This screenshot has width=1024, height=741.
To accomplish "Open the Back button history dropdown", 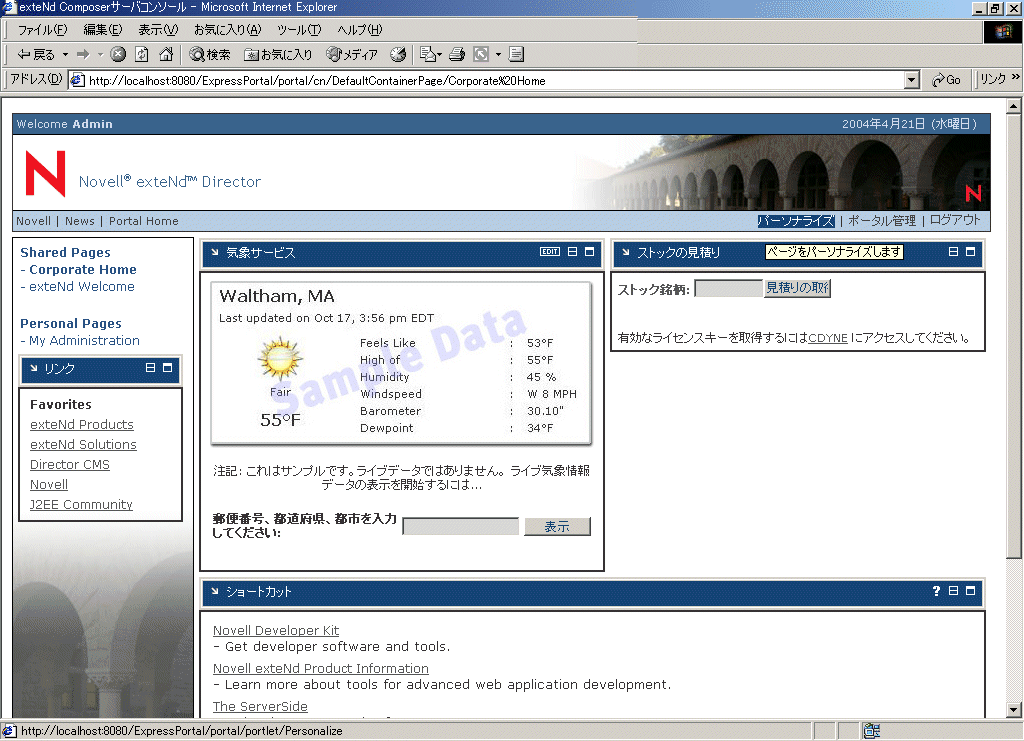I will click(65, 55).
